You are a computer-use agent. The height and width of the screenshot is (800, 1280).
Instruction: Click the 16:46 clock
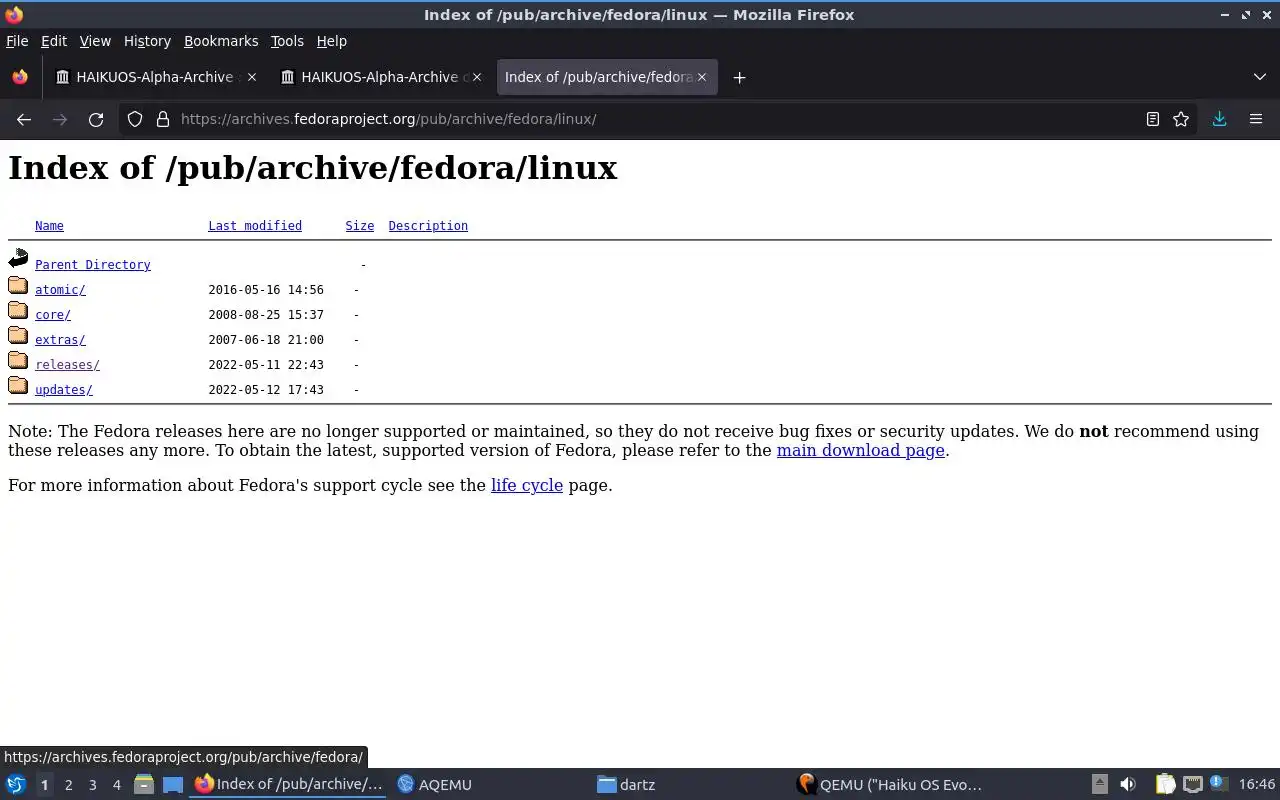pos(1257,785)
